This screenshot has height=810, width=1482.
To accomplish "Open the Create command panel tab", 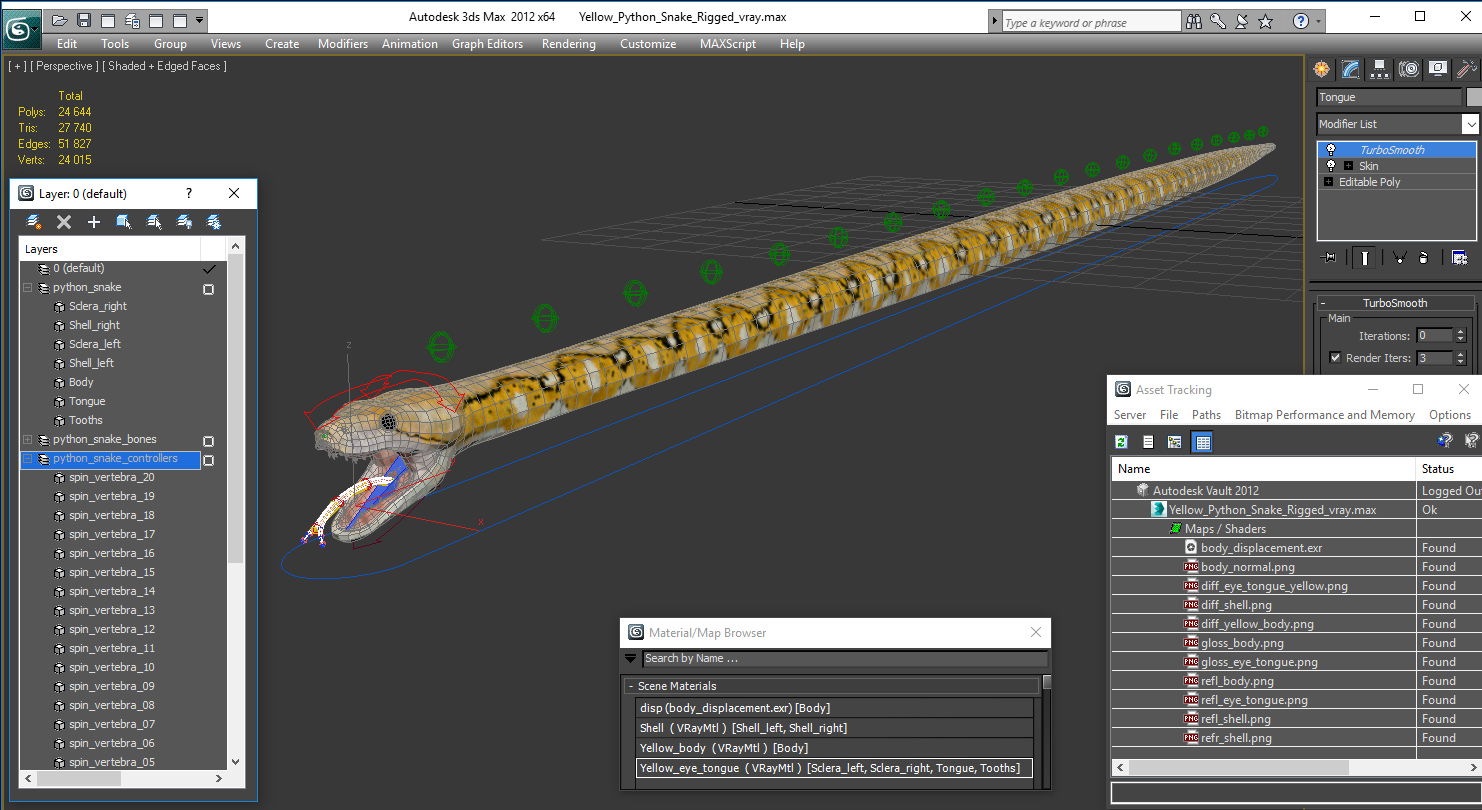I will tap(1322, 69).
